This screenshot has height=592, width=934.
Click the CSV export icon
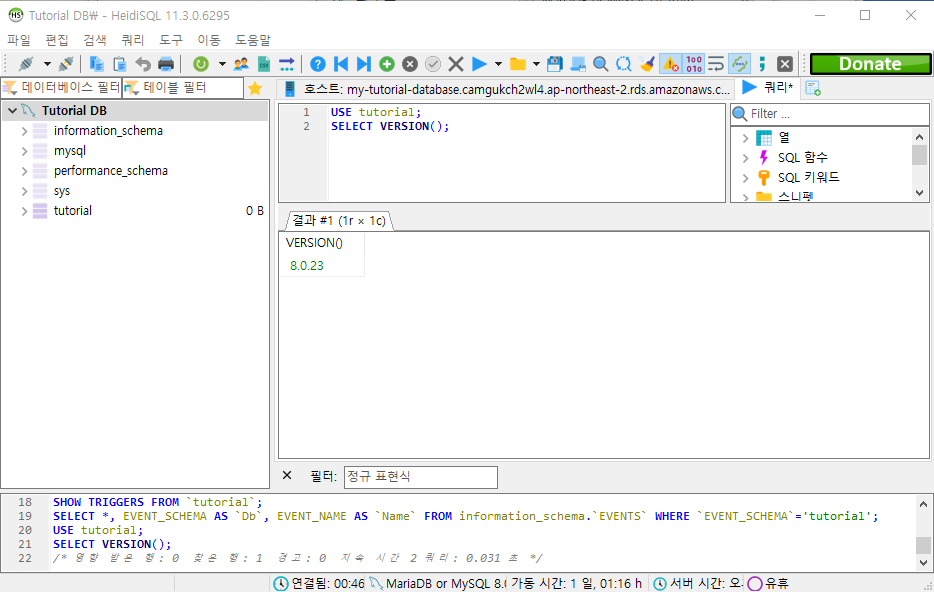coord(264,64)
